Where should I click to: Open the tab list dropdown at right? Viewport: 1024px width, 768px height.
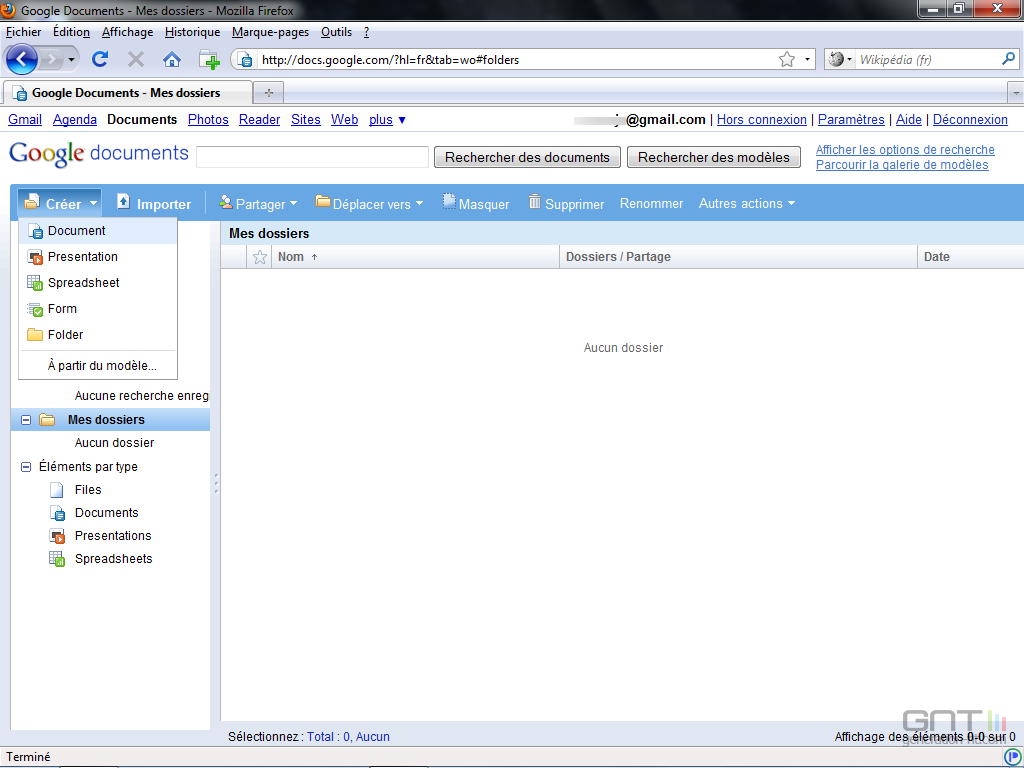coord(1016,93)
